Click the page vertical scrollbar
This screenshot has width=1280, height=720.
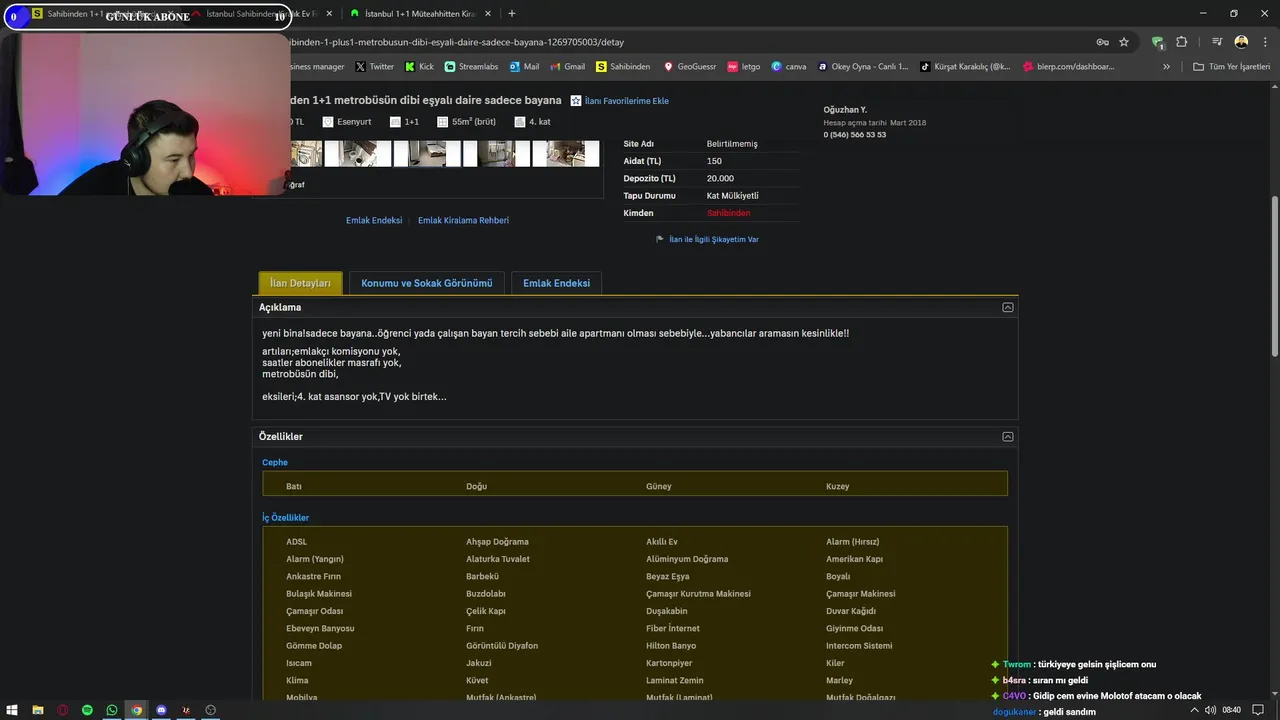point(1274,275)
